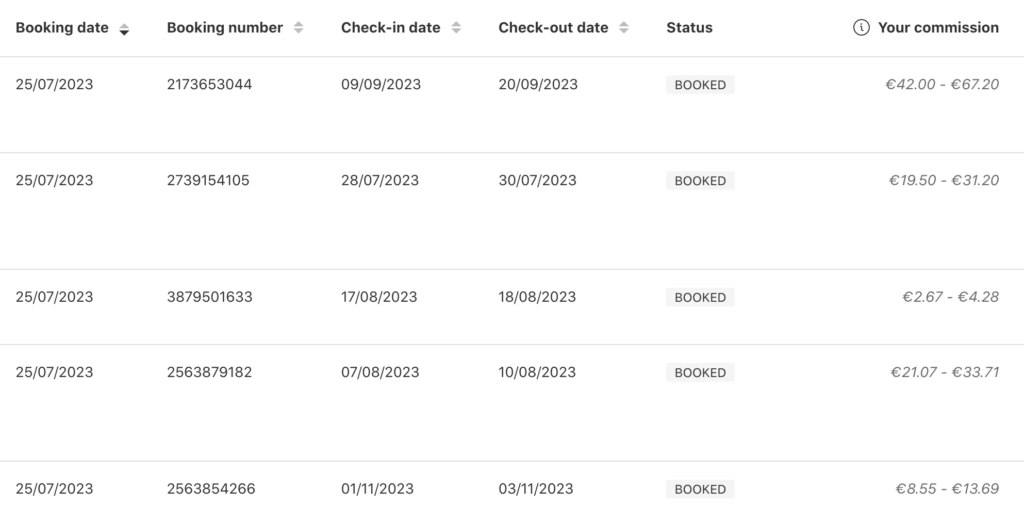Click booking number 3879501633

pyautogui.click(x=209, y=297)
